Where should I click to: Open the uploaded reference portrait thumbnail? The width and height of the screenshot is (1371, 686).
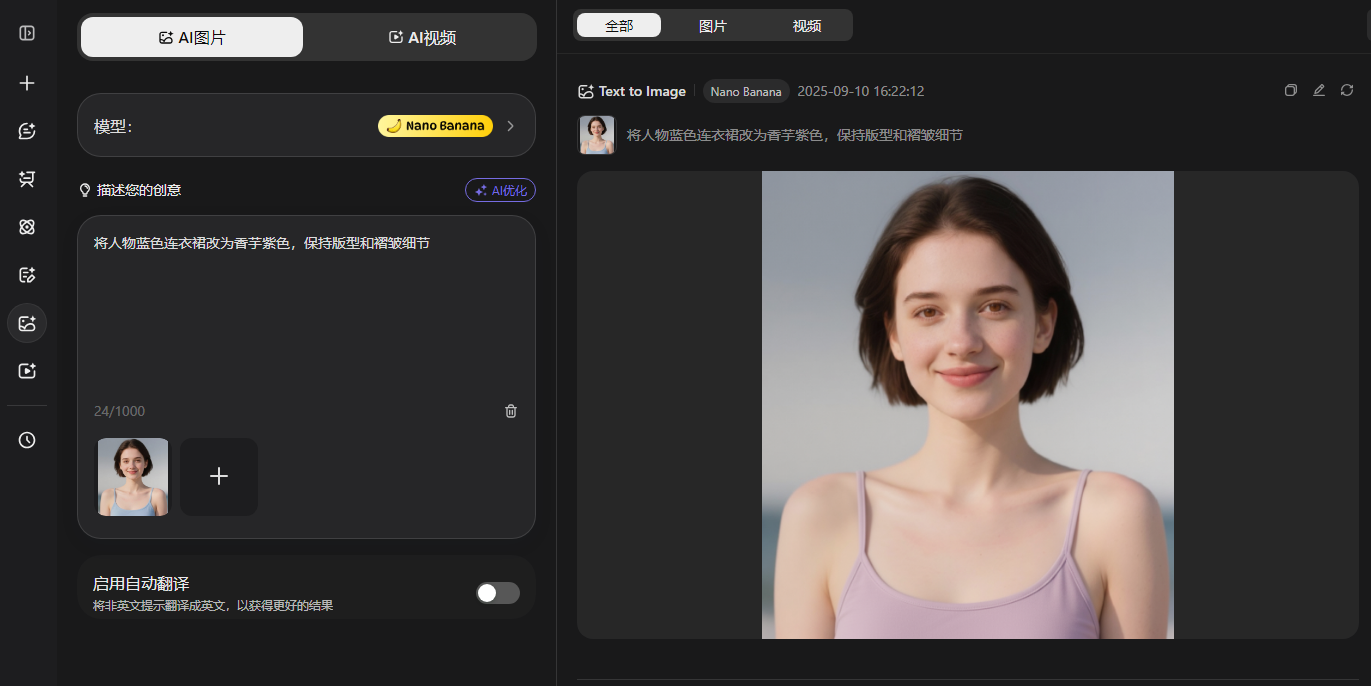coord(133,477)
